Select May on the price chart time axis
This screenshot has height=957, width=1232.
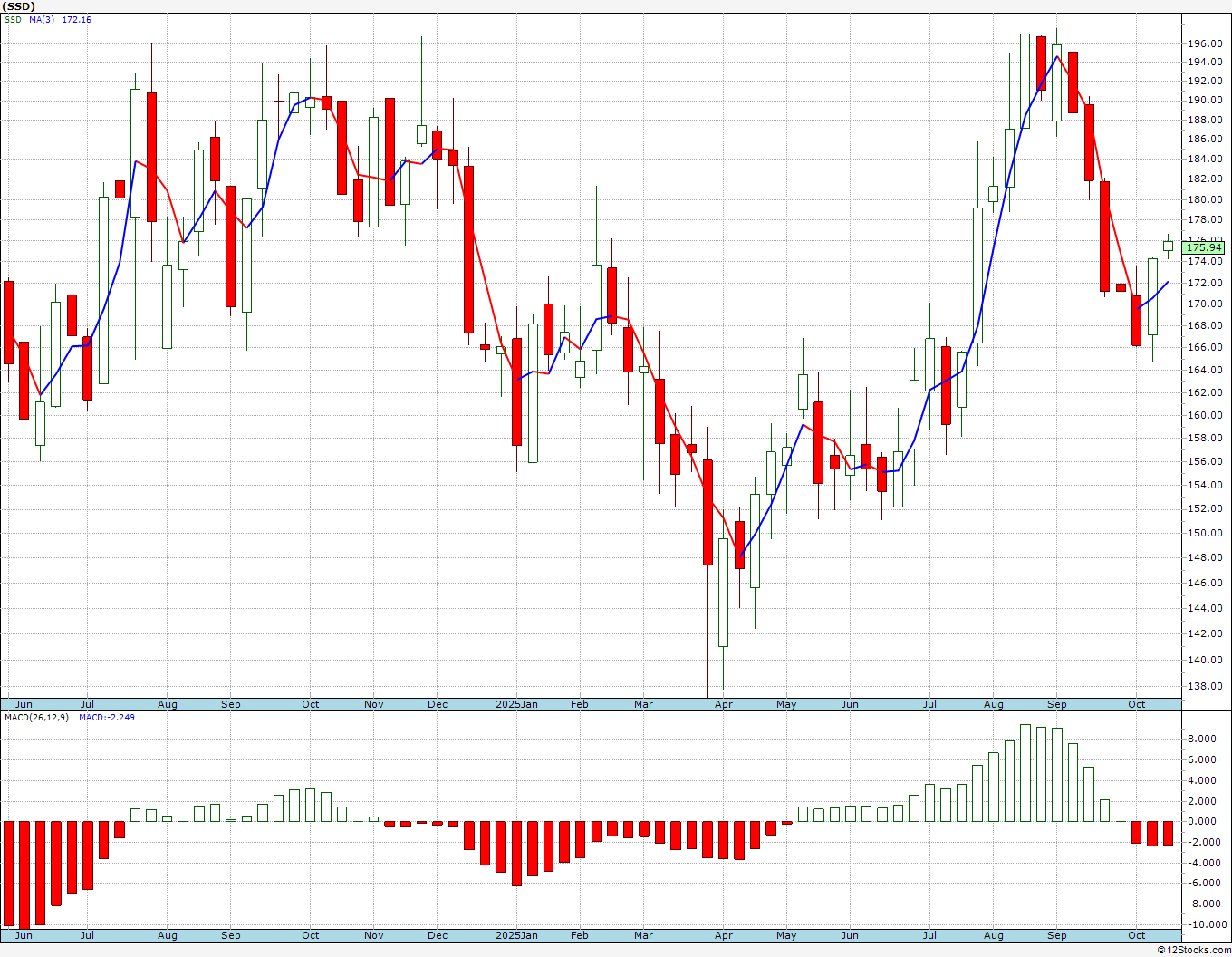(x=786, y=704)
